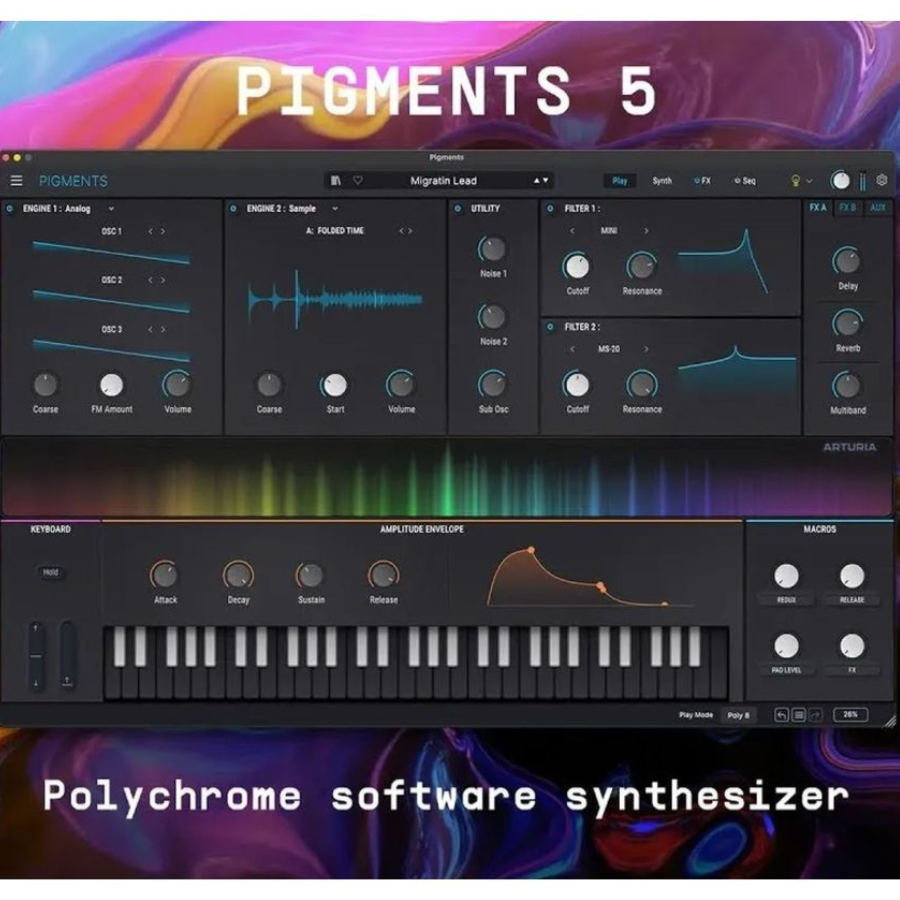The height and width of the screenshot is (900, 900).
Task: Click Filter 2 Resonance knob
Action: pyautogui.click(x=642, y=385)
